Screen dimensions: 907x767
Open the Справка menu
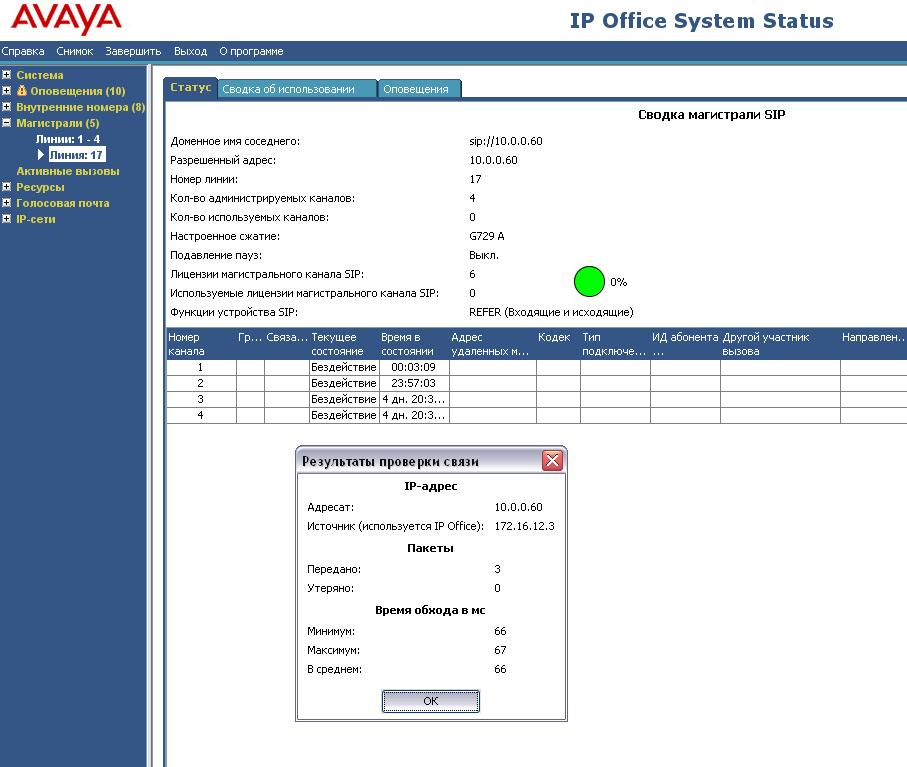pos(23,51)
